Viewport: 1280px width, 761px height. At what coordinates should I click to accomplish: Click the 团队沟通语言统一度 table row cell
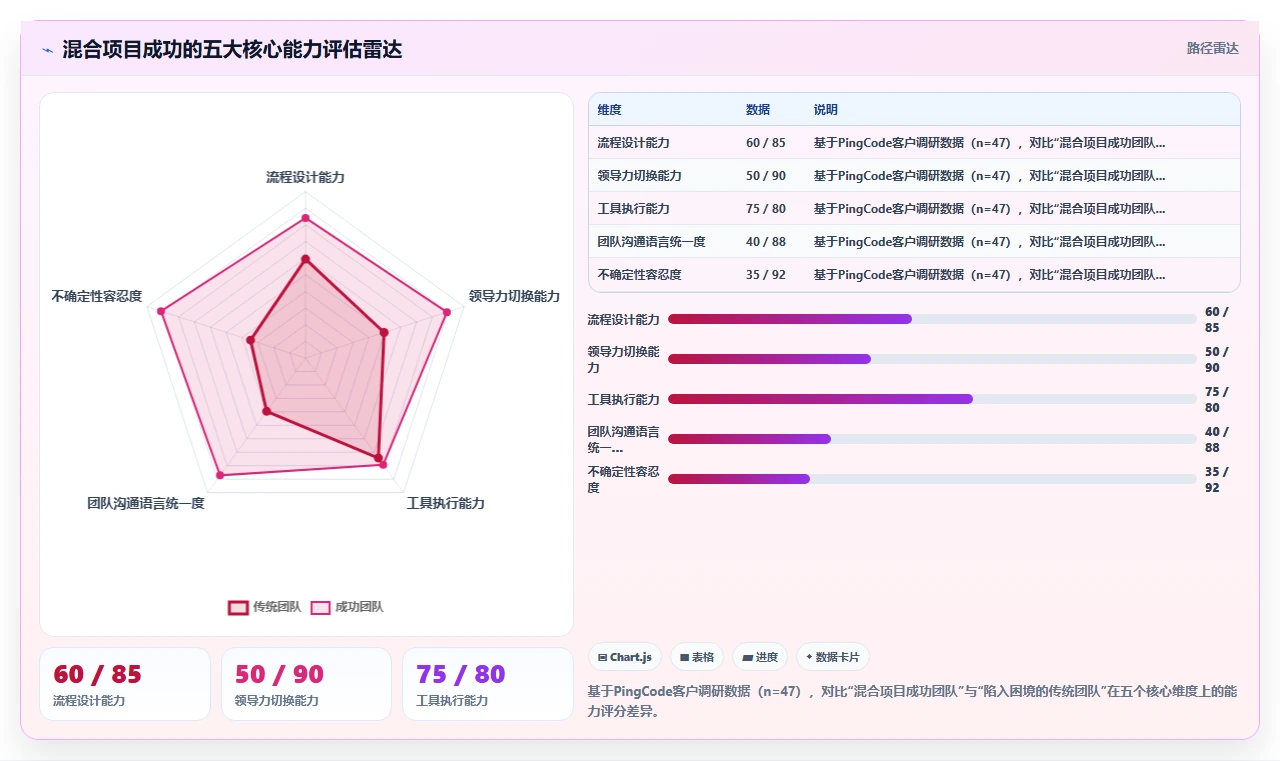pos(652,242)
